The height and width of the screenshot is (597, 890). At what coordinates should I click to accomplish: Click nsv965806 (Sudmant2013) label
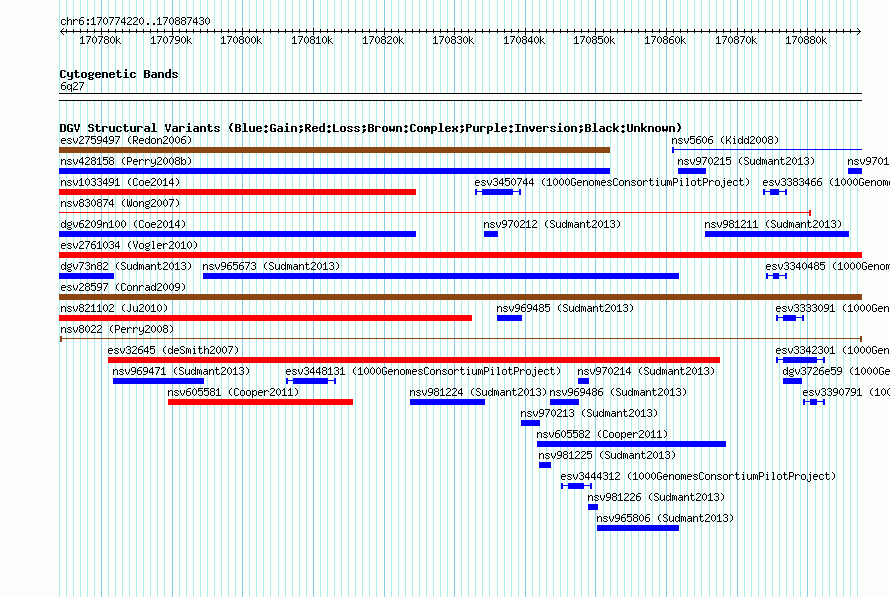tap(665, 518)
